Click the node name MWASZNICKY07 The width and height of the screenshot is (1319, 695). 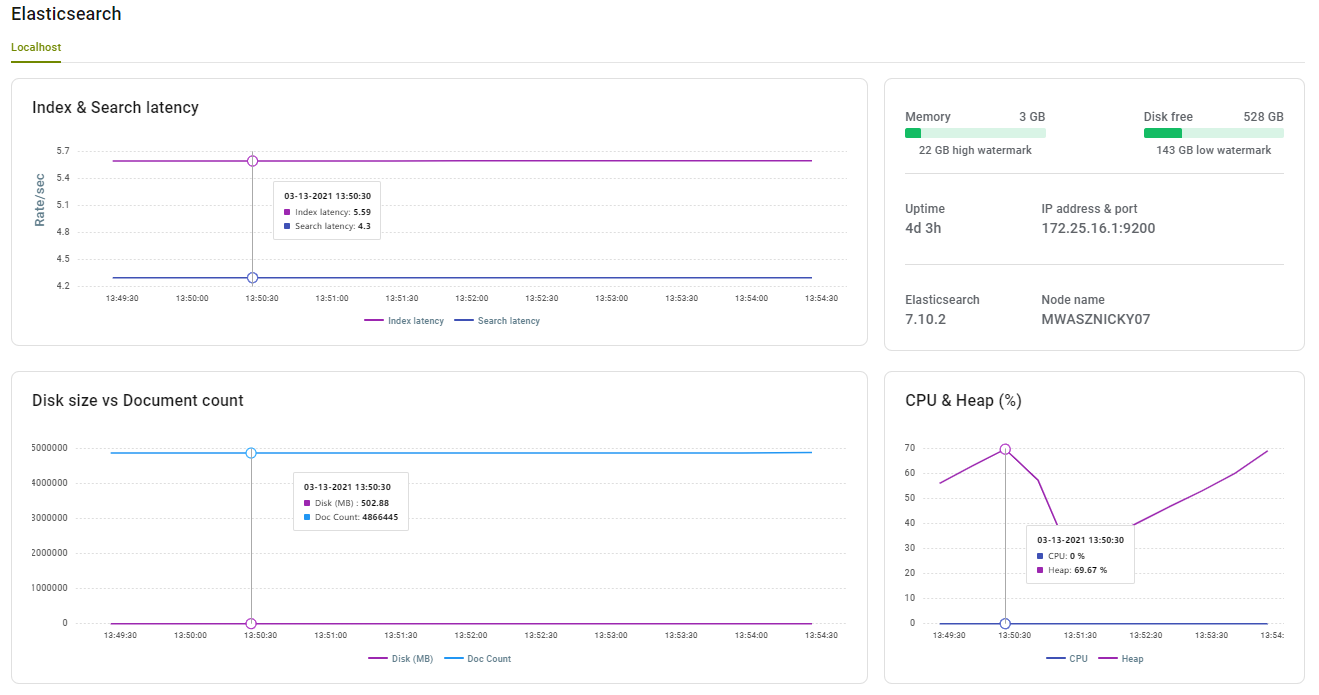click(x=1097, y=319)
